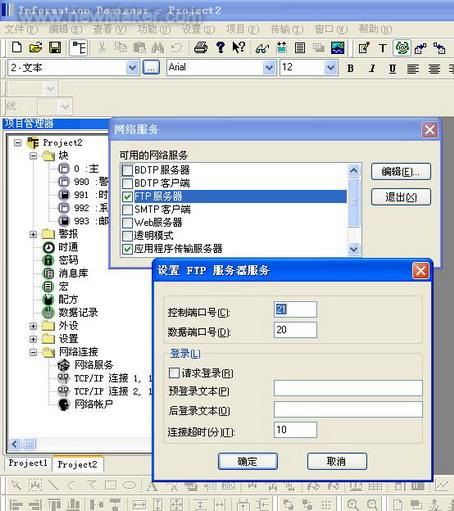Image resolution: width=454 pixels, height=511 pixels.
Task: Click the blue question mark help icon
Action: [220, 48]
